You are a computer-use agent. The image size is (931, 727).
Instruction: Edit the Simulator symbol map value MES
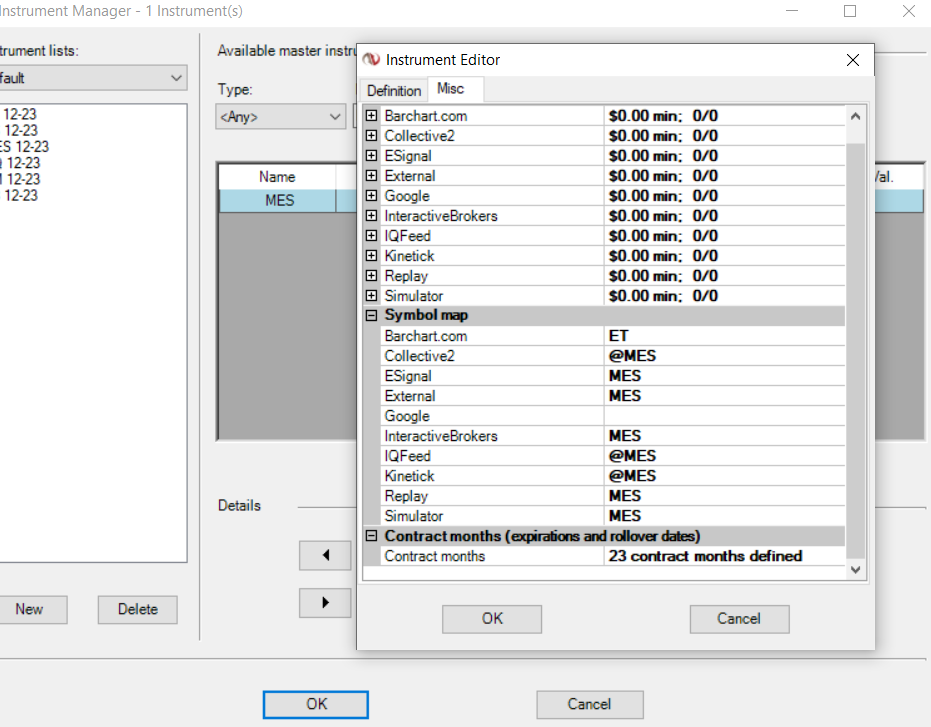[x=724, y=516]
